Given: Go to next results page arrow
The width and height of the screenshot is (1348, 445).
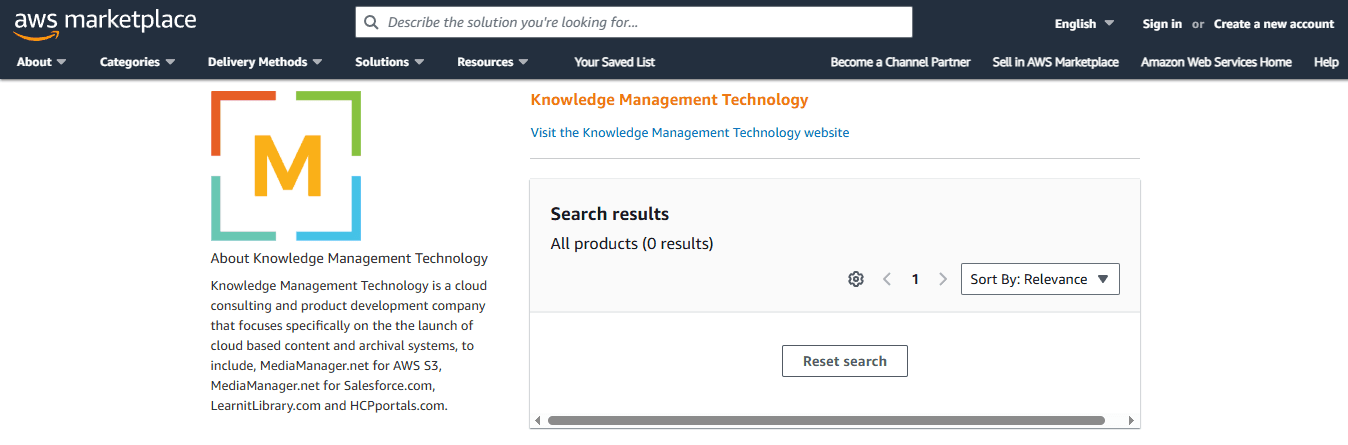Looking at the screenshot, I should (943, 279).
